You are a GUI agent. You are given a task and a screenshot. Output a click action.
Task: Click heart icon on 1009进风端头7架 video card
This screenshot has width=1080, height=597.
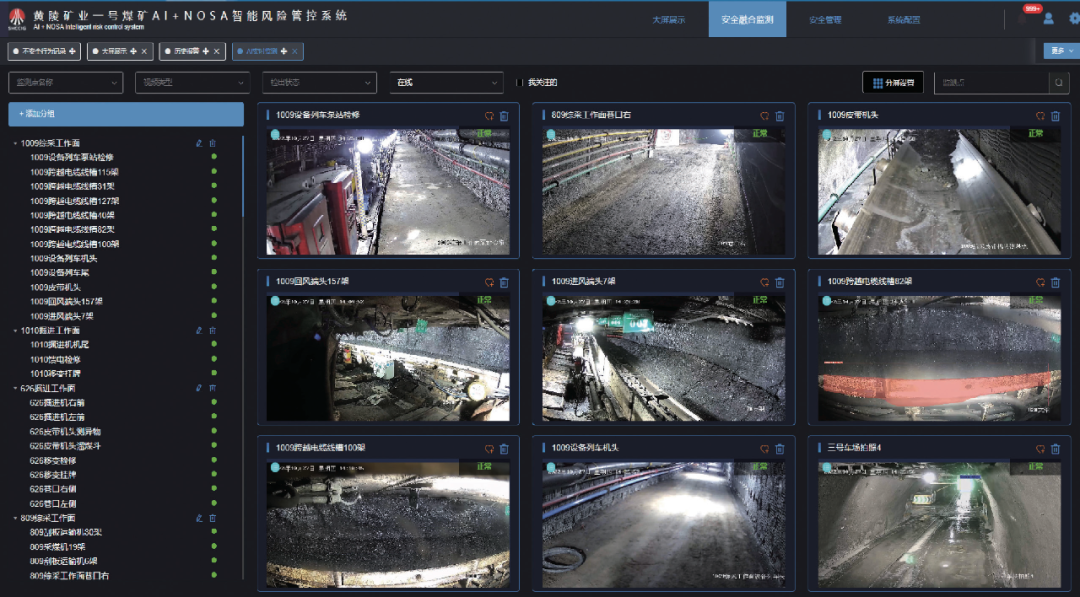765,282
